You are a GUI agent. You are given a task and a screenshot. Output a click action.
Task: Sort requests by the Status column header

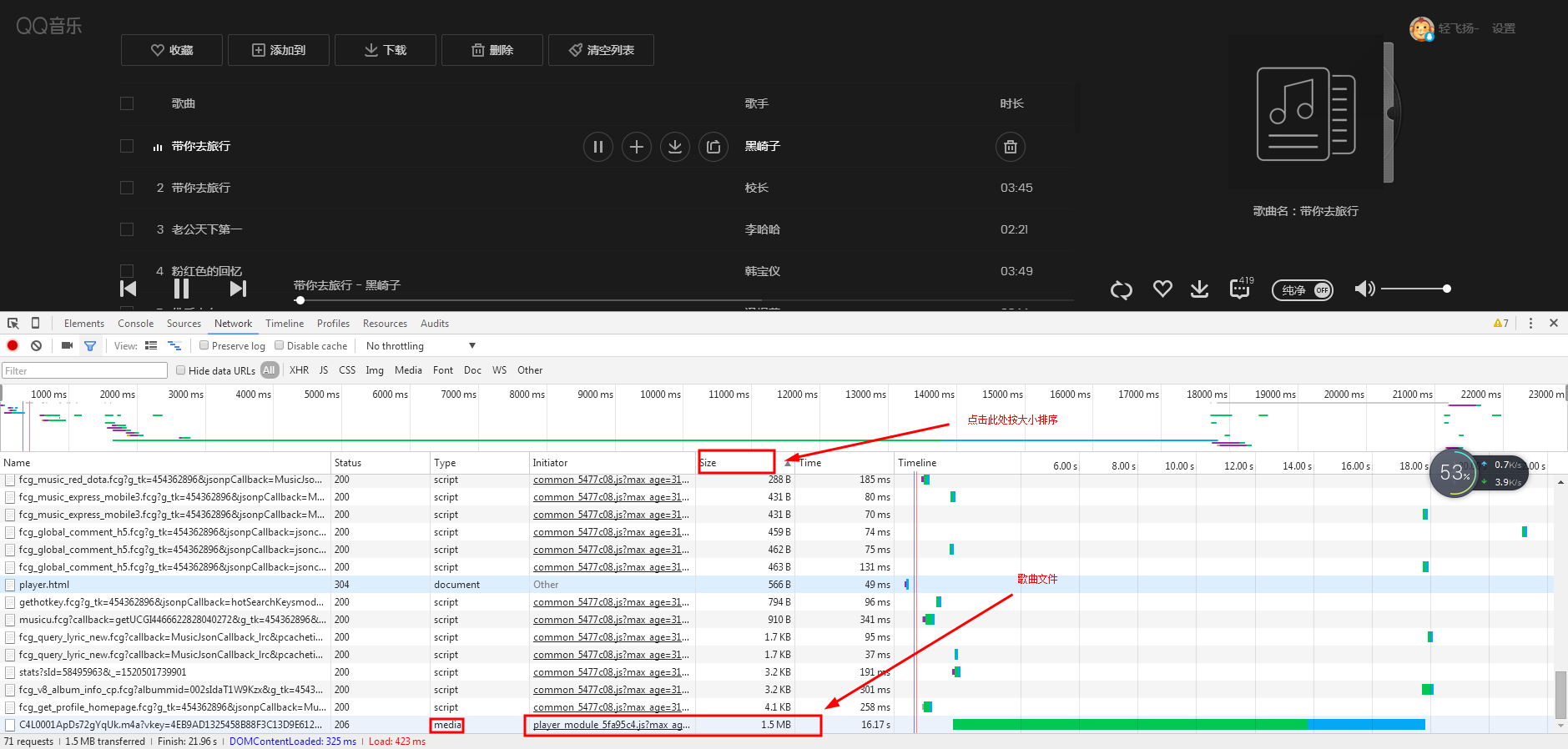(381, 463)
